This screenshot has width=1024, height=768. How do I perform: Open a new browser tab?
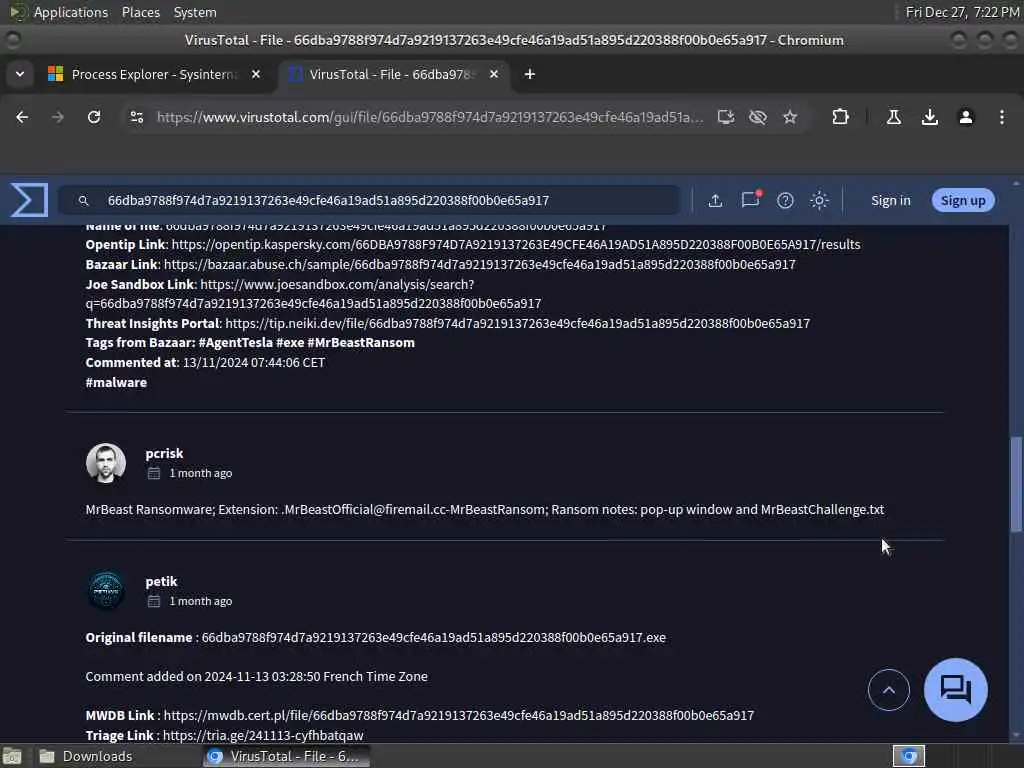[530, 74]
